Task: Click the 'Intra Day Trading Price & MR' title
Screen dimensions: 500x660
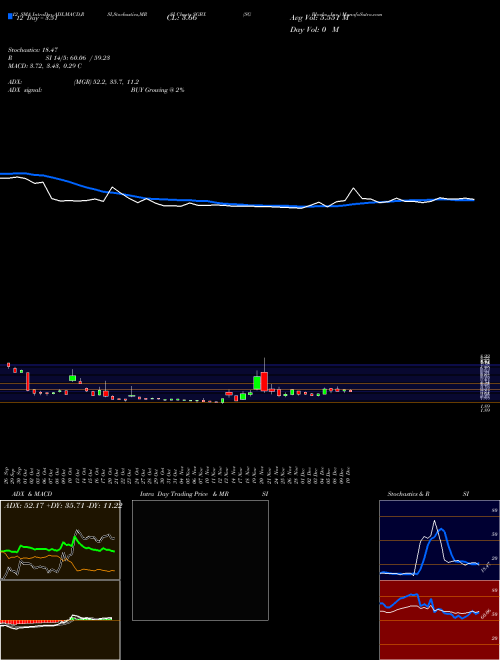Action: click(x=184, y=494)
